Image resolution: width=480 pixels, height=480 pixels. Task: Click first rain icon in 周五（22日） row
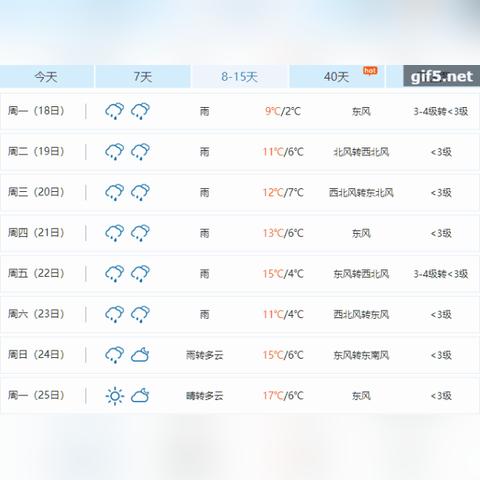click(x=115, y=274)
